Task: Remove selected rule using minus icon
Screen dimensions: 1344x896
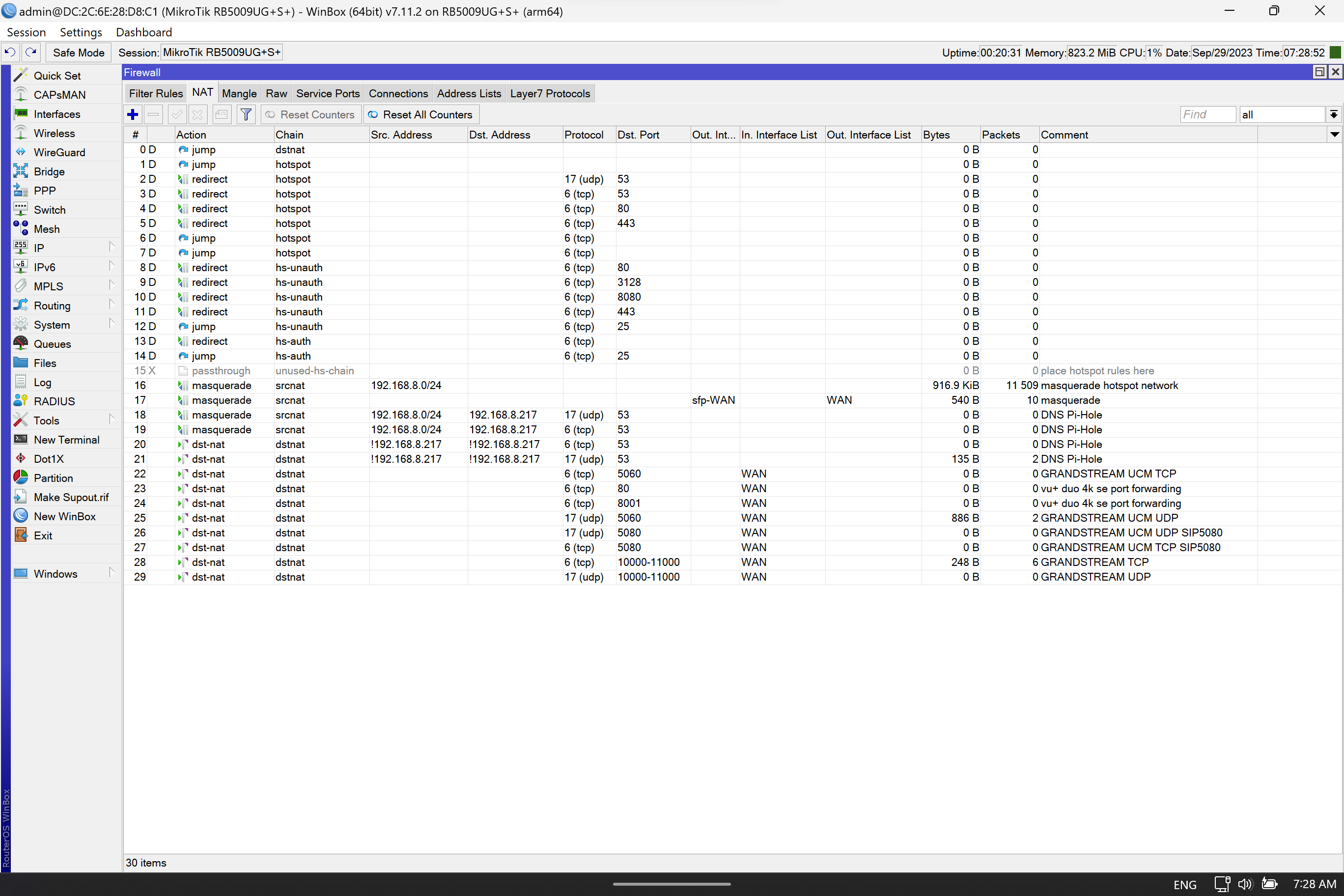Action: (x=153, y=114)
